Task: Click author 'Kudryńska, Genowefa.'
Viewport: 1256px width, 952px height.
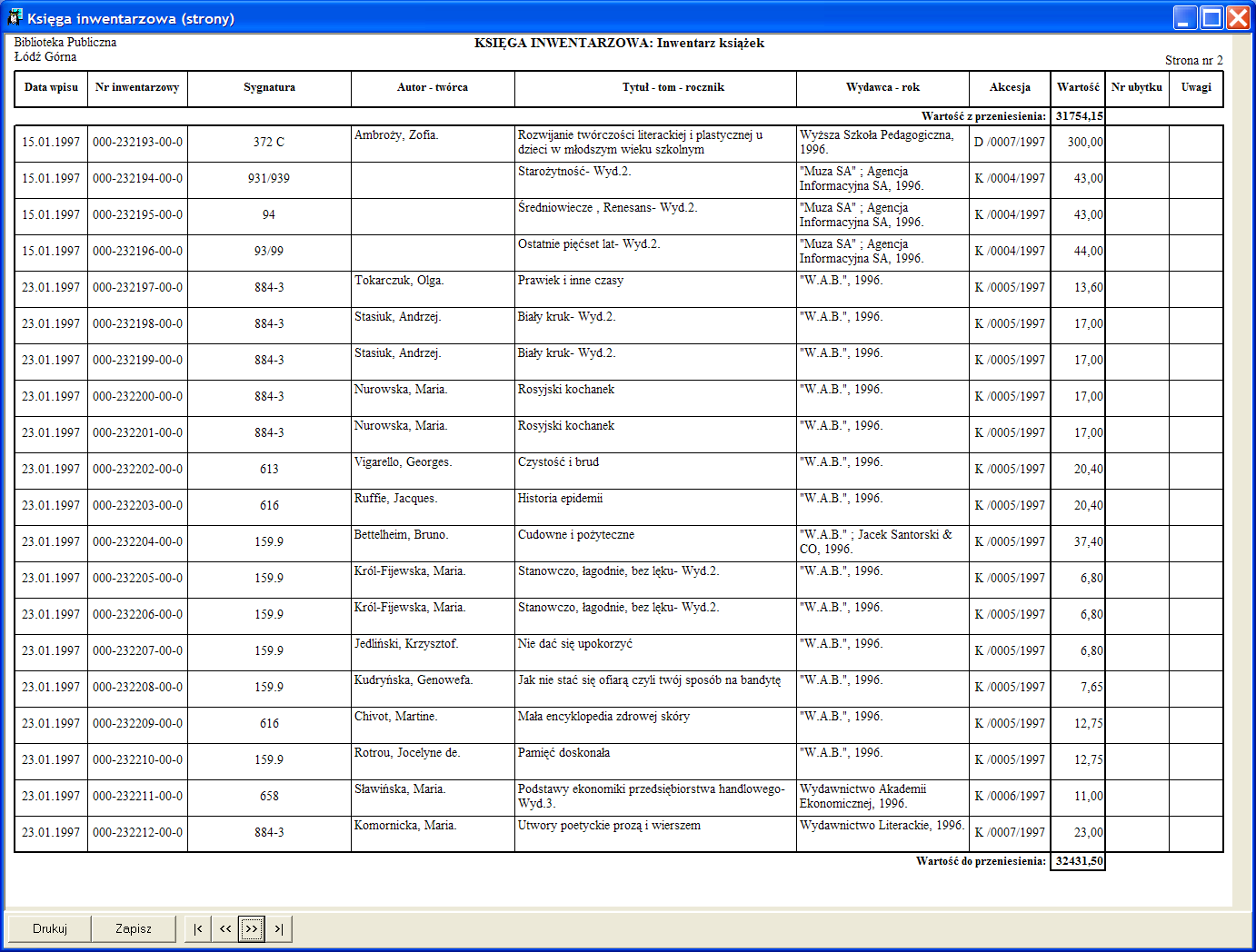Action: point(414,680)
